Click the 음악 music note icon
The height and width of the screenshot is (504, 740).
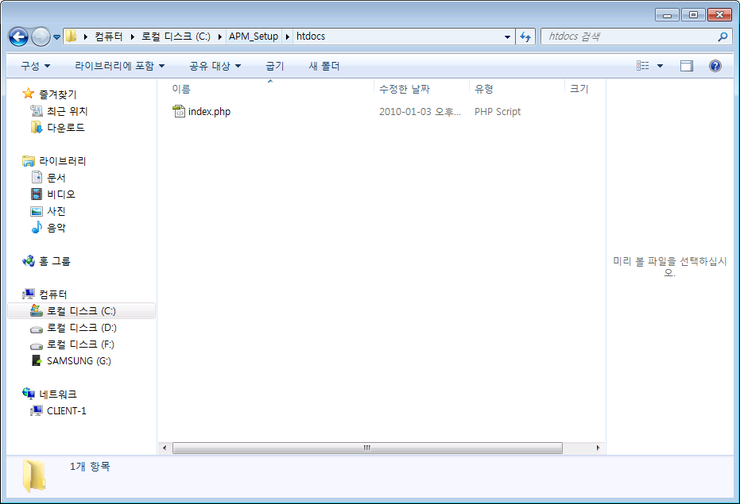click(x=36, y=227)
